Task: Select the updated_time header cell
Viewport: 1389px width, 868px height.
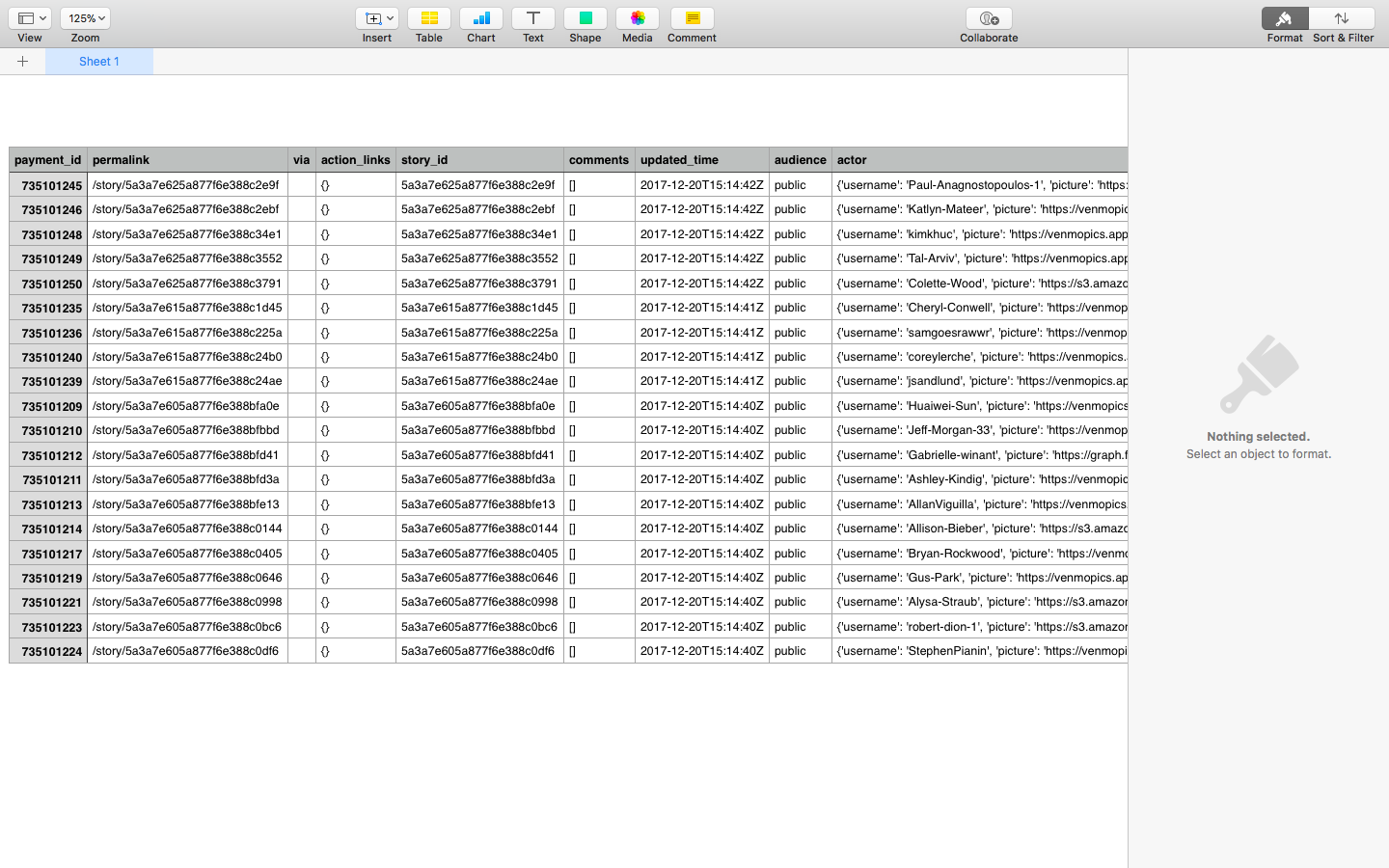Action: (701, 159)
